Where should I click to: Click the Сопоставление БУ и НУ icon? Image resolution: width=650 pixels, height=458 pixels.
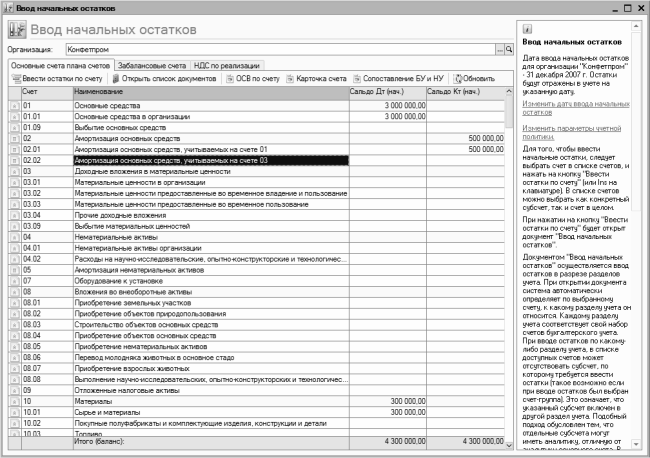tap(357, 78)
